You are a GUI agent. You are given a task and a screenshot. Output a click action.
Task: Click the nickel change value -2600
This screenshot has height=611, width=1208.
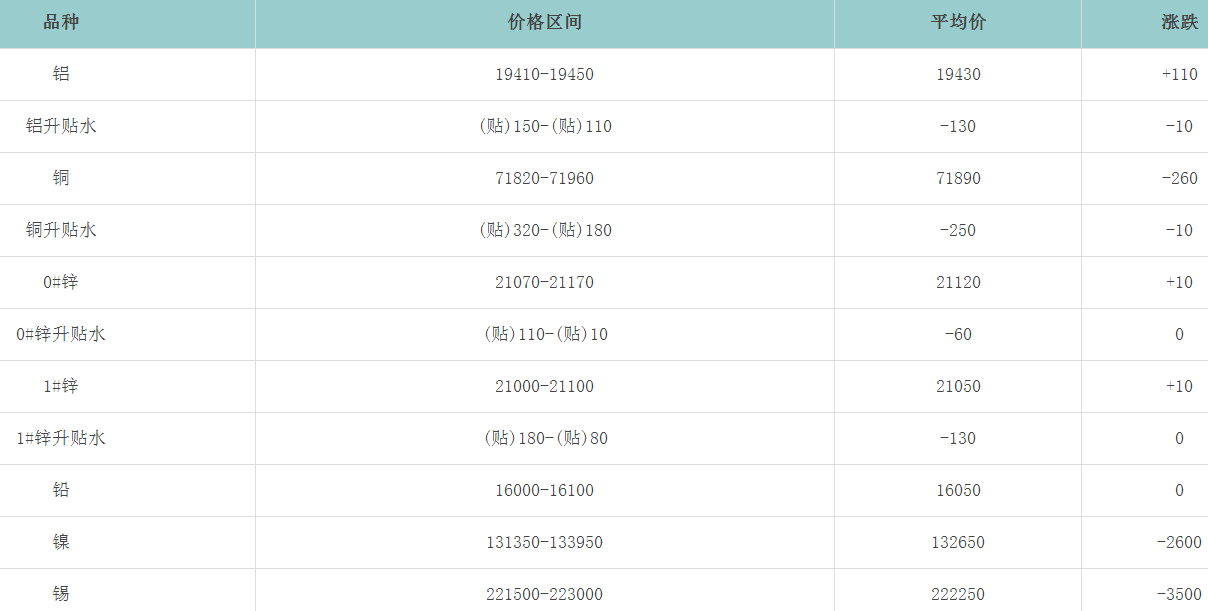(x=1179, y=542)
